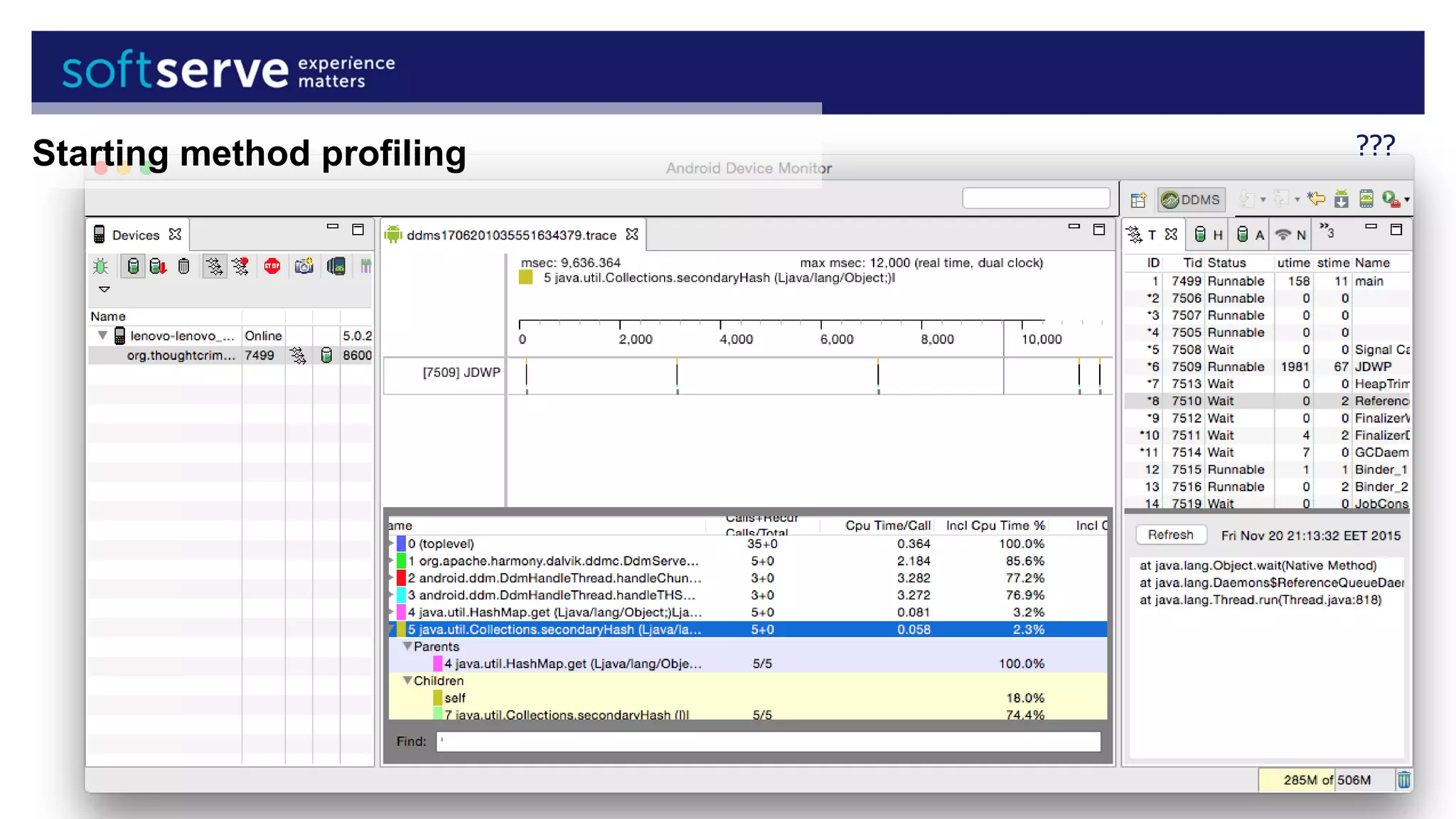Select the 0 (toplevel) method row
The width and height of the screenshot is (1456, 819).
point(748,544)
